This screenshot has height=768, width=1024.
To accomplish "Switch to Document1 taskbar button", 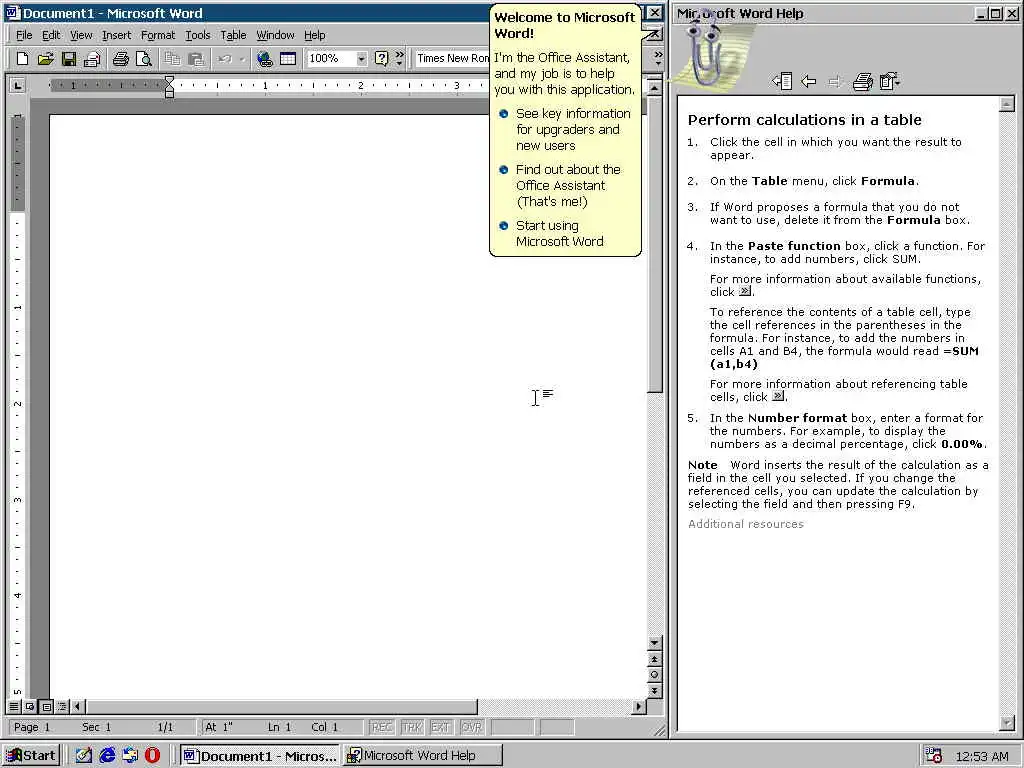I will pos(260,756).
